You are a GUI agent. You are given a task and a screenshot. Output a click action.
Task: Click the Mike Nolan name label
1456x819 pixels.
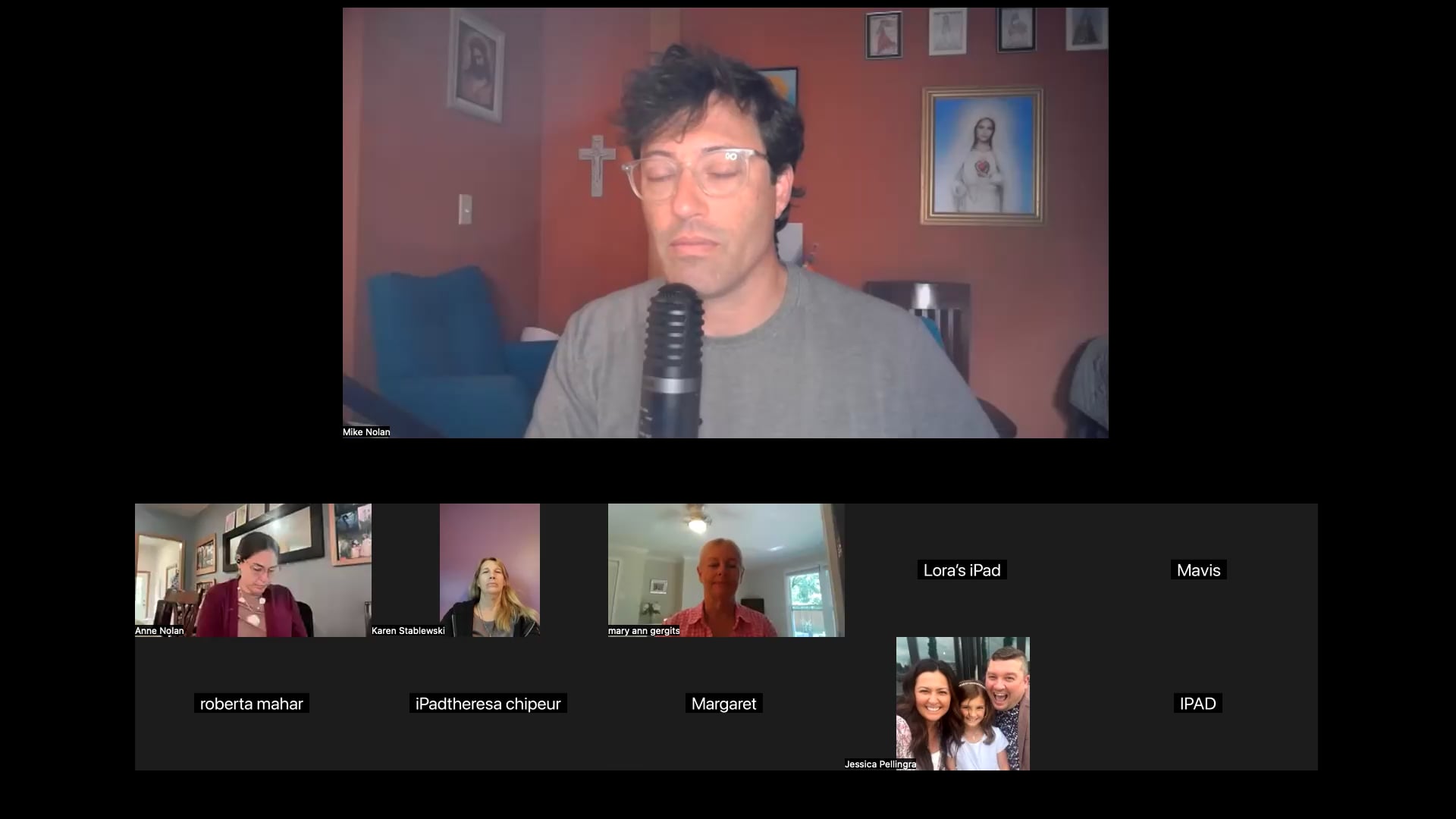366,432
